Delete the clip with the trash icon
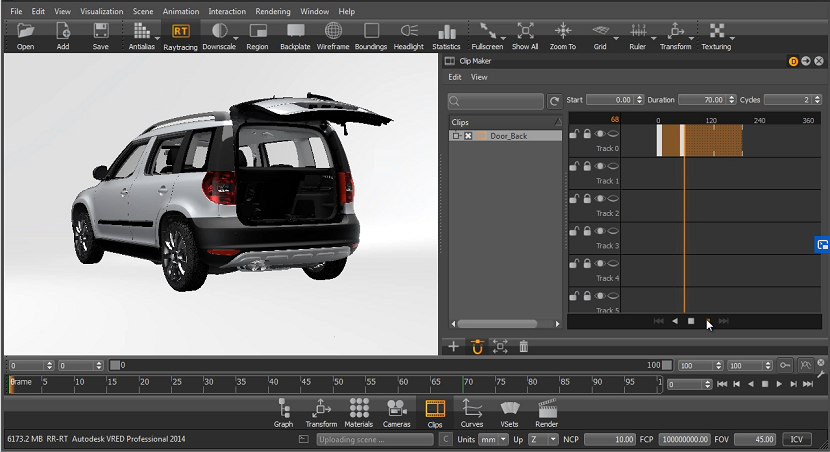This screenshot has height=452, width=830. (523, 347)
